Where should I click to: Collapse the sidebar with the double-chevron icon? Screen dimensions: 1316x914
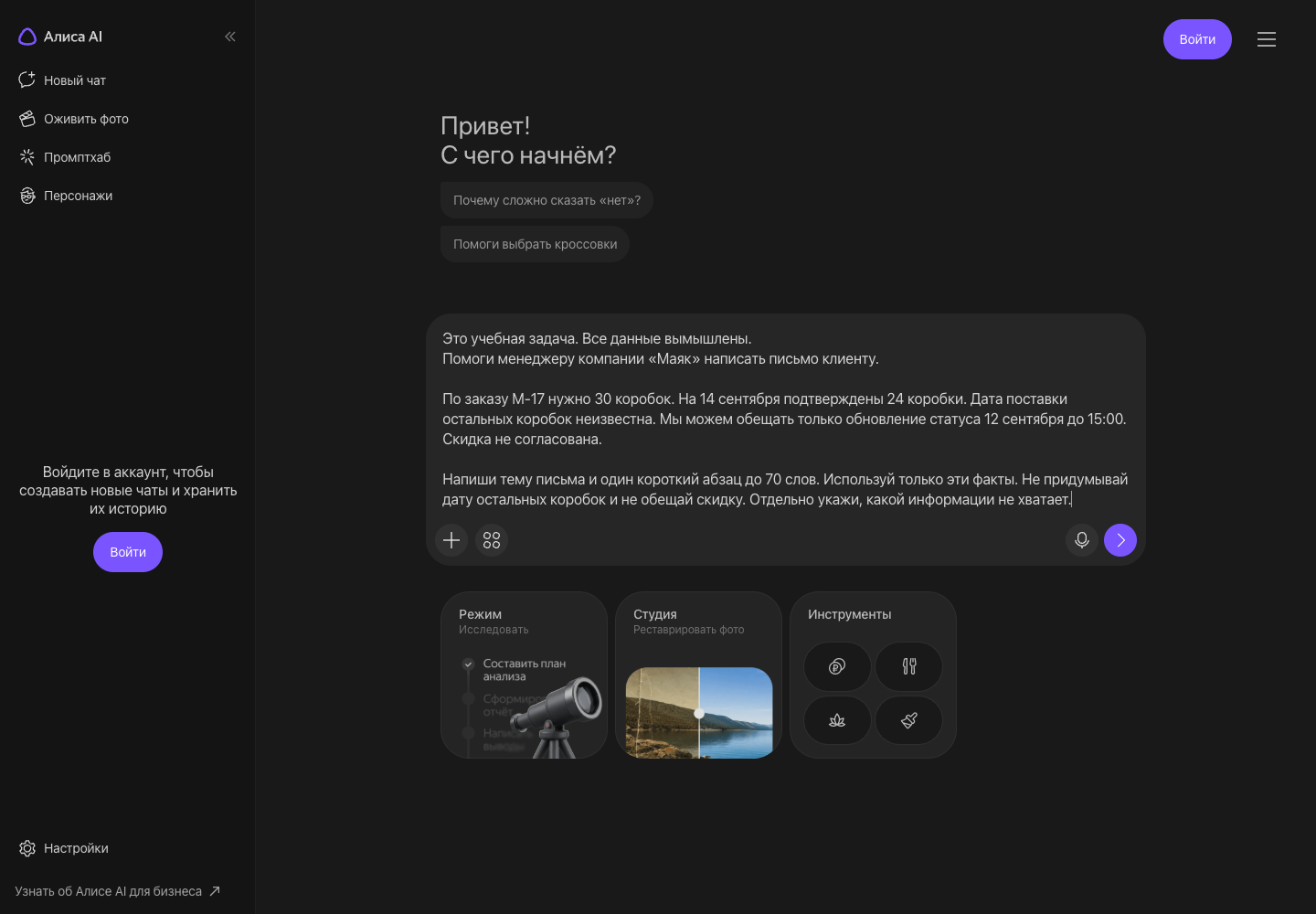[x=230, y=37]
